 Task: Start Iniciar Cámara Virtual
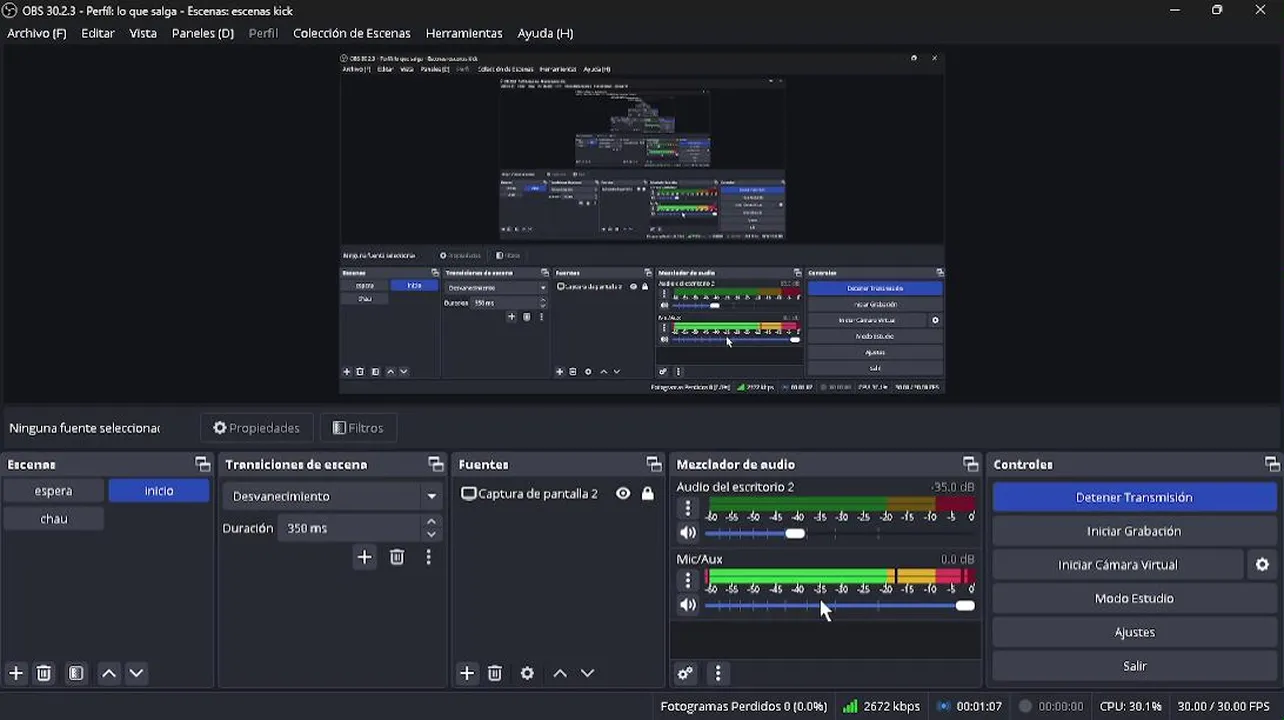(1118, 565)
